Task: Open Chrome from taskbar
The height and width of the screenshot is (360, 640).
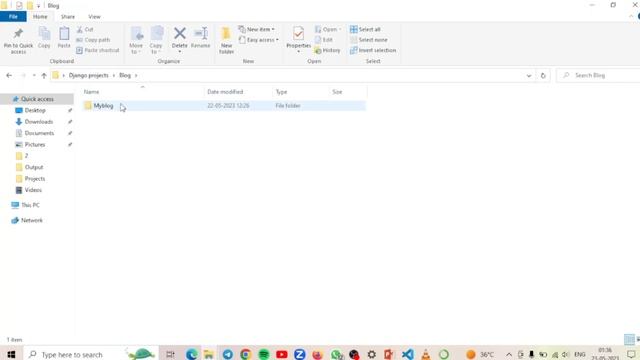Action: 246,354
